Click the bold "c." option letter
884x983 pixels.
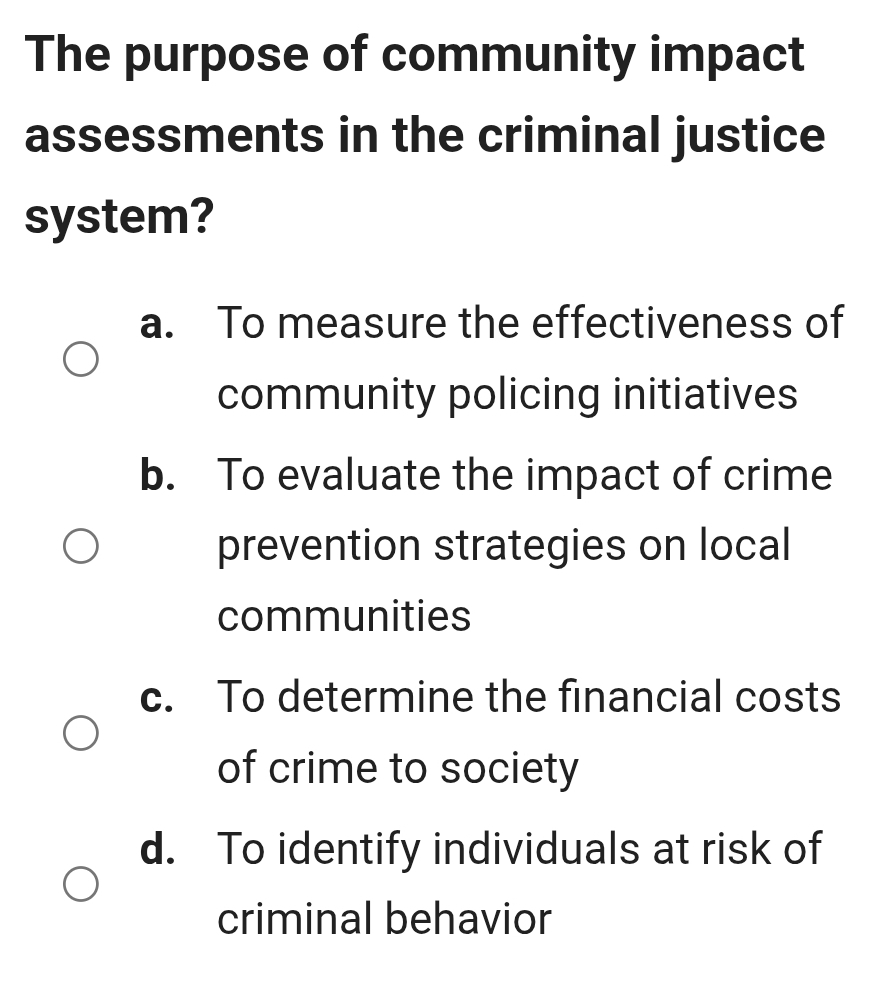click(158, 697)
